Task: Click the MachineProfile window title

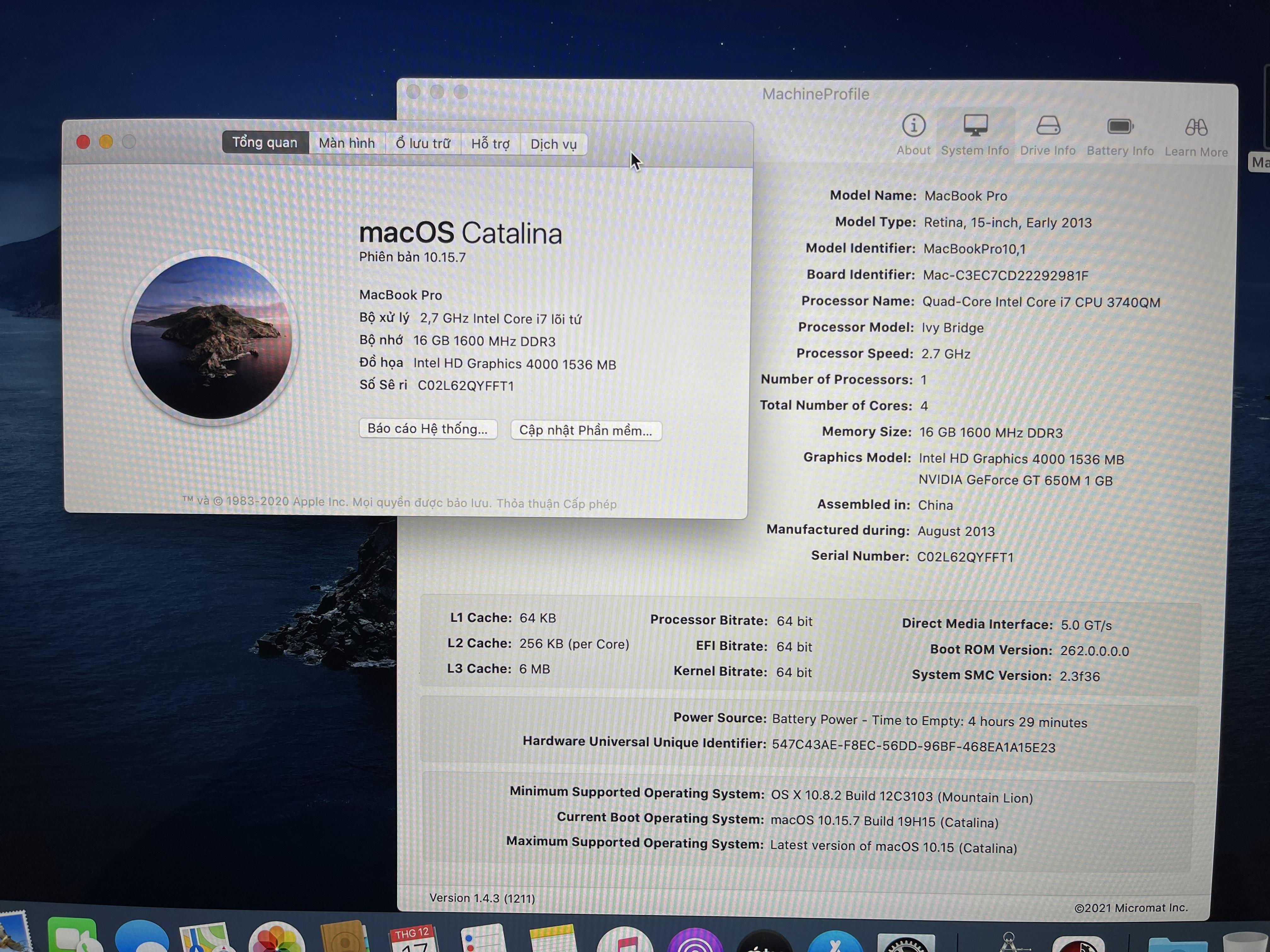Action: click(x=815, y=94)
